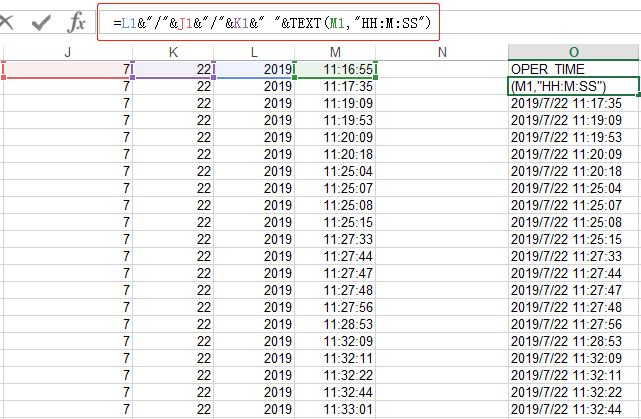Click cell with time 11:20:09 in column M
Screen dimensions: 641x419
[x=335, y=137]
